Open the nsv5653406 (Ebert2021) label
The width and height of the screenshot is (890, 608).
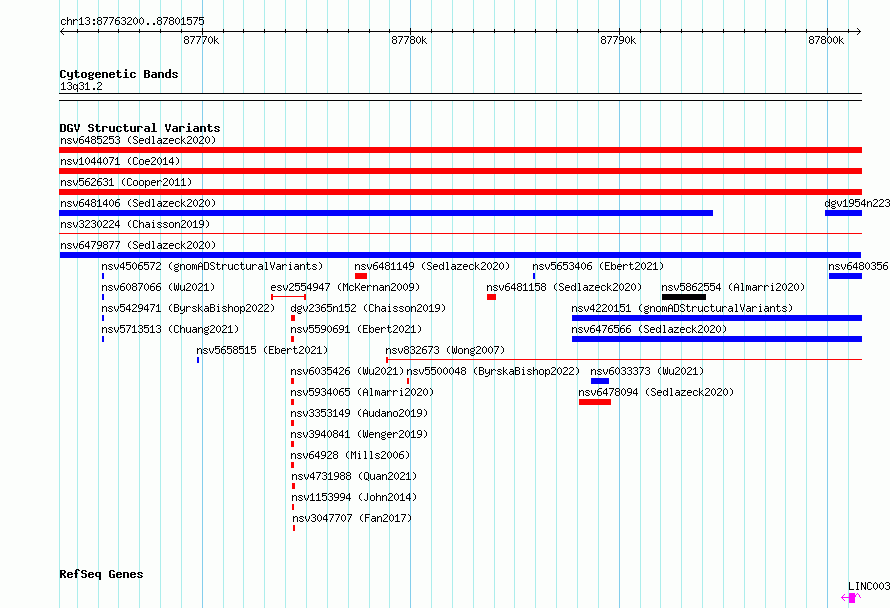coord(598,266)
